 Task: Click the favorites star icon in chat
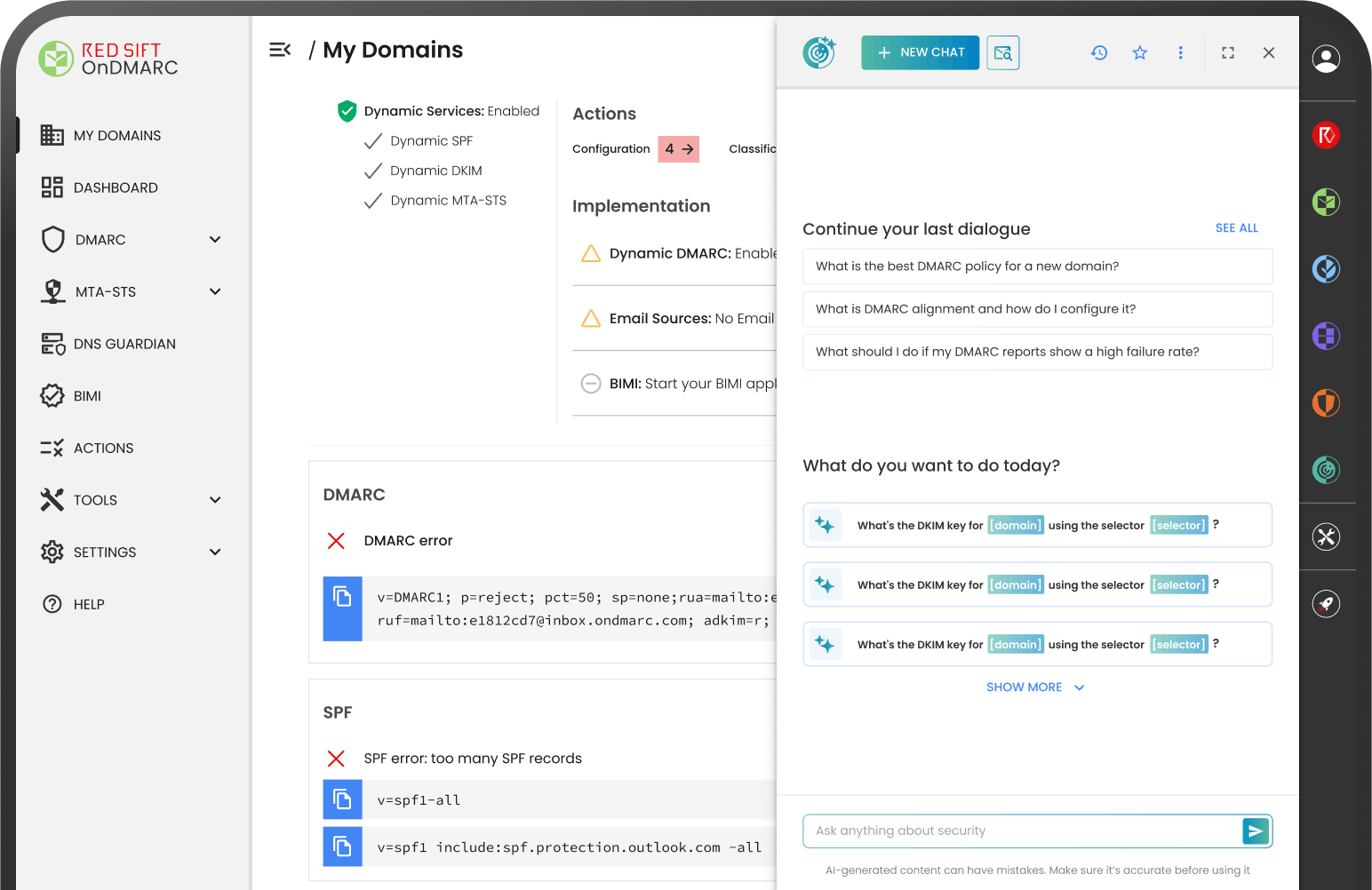1140,52
